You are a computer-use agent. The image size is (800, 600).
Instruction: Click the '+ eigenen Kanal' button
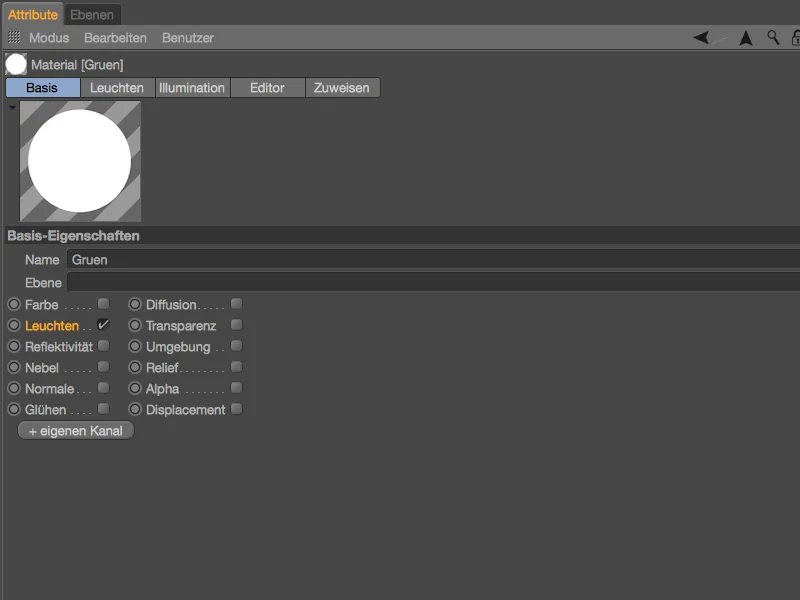click(76, 431)
